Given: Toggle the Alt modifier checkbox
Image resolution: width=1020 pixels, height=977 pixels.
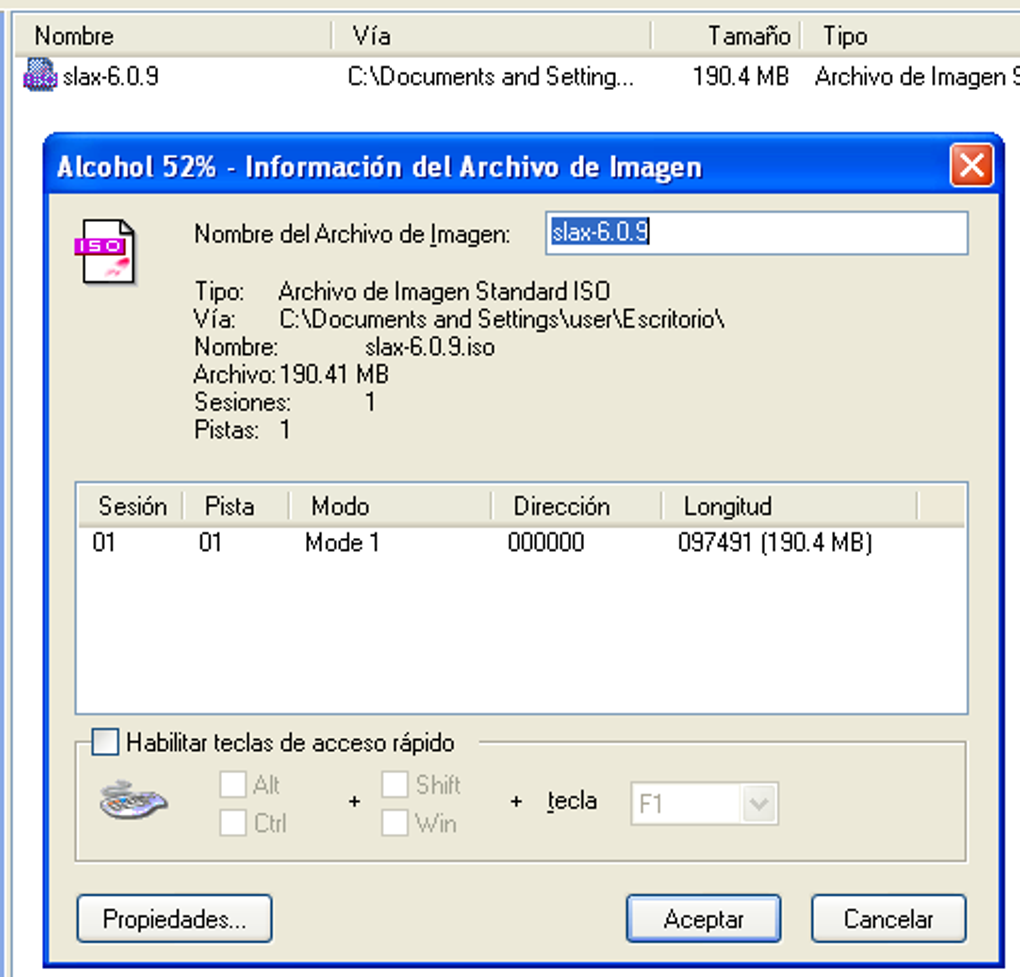Looking at the screenshot, I should 233,784.
